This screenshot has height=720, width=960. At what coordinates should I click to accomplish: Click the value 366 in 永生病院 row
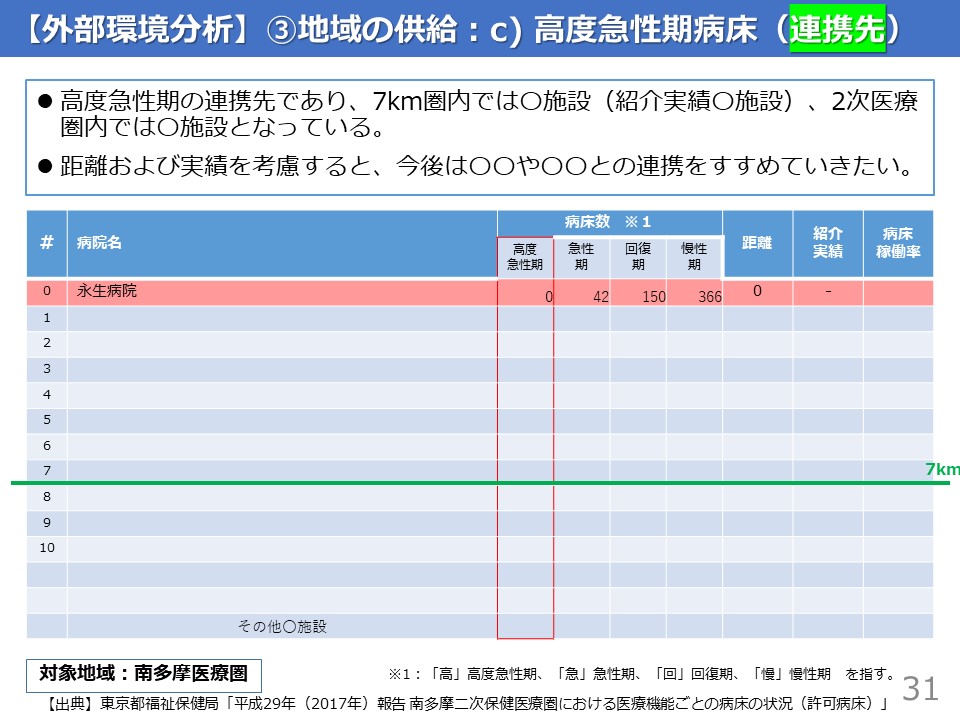click(x=710, y=297)
